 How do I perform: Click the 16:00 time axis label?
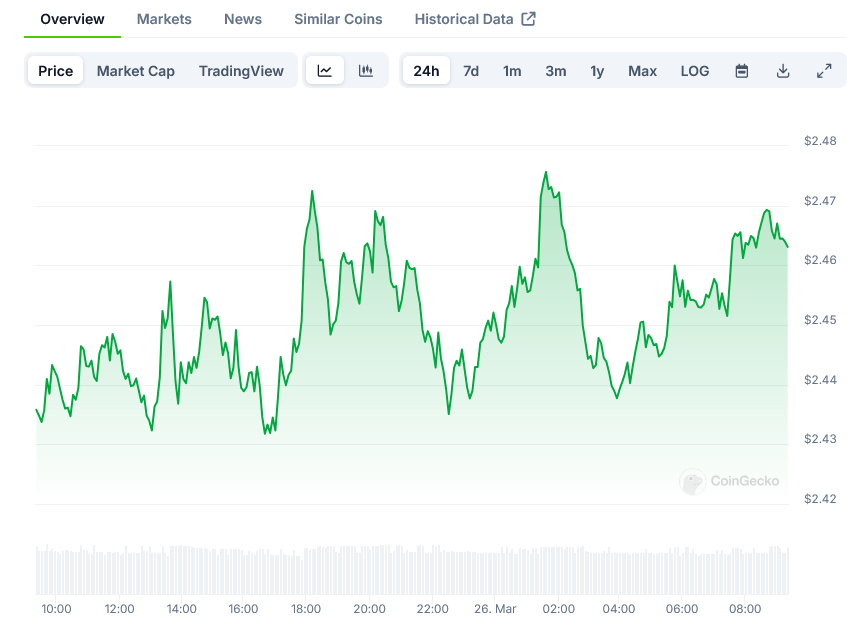pyautogui.click(x=243, y=609)
